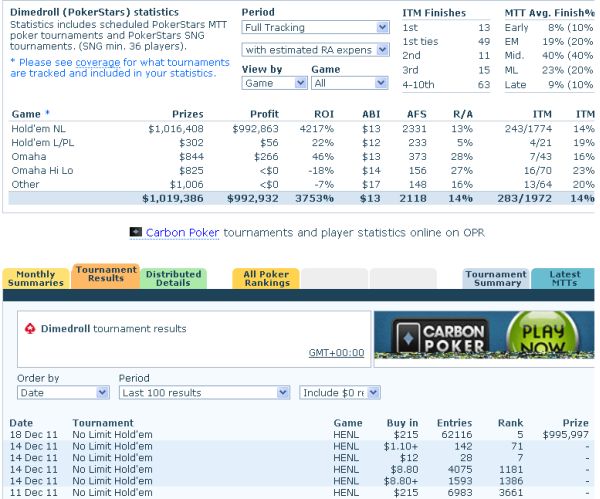
Task: Click the 4-10th finishes row
Action: point(446,85)
